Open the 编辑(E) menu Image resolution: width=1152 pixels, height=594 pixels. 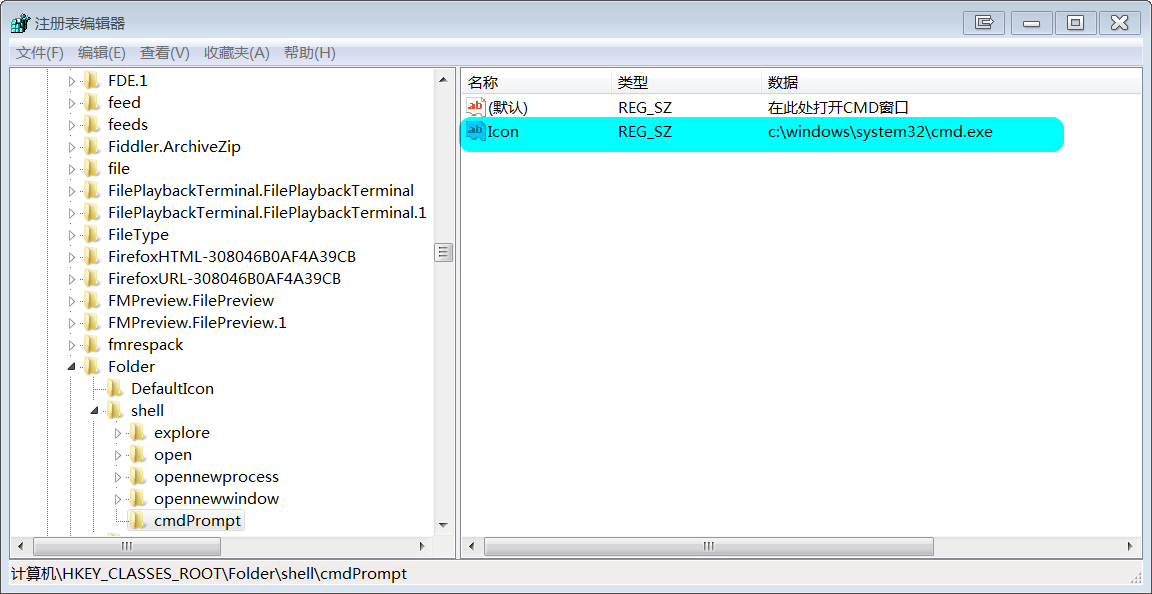coord(102,53)
